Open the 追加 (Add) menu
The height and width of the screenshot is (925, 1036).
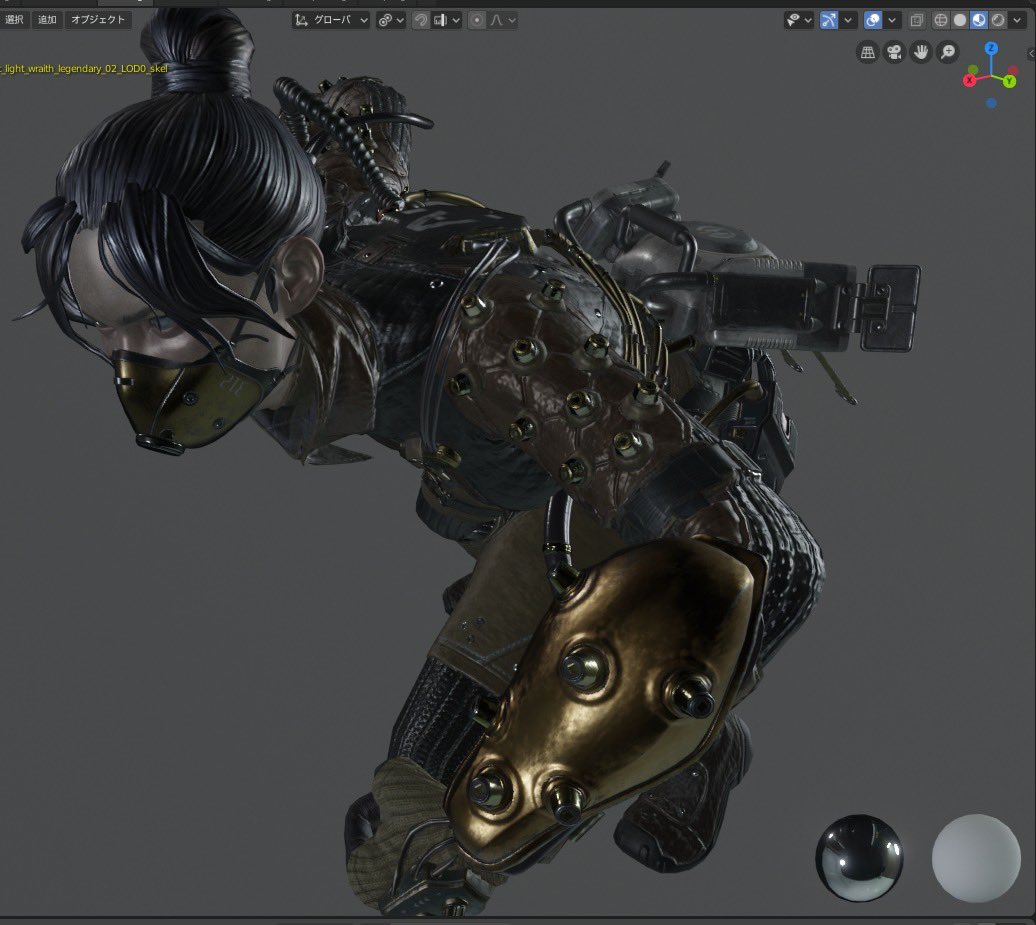click(x=47, y=20)
